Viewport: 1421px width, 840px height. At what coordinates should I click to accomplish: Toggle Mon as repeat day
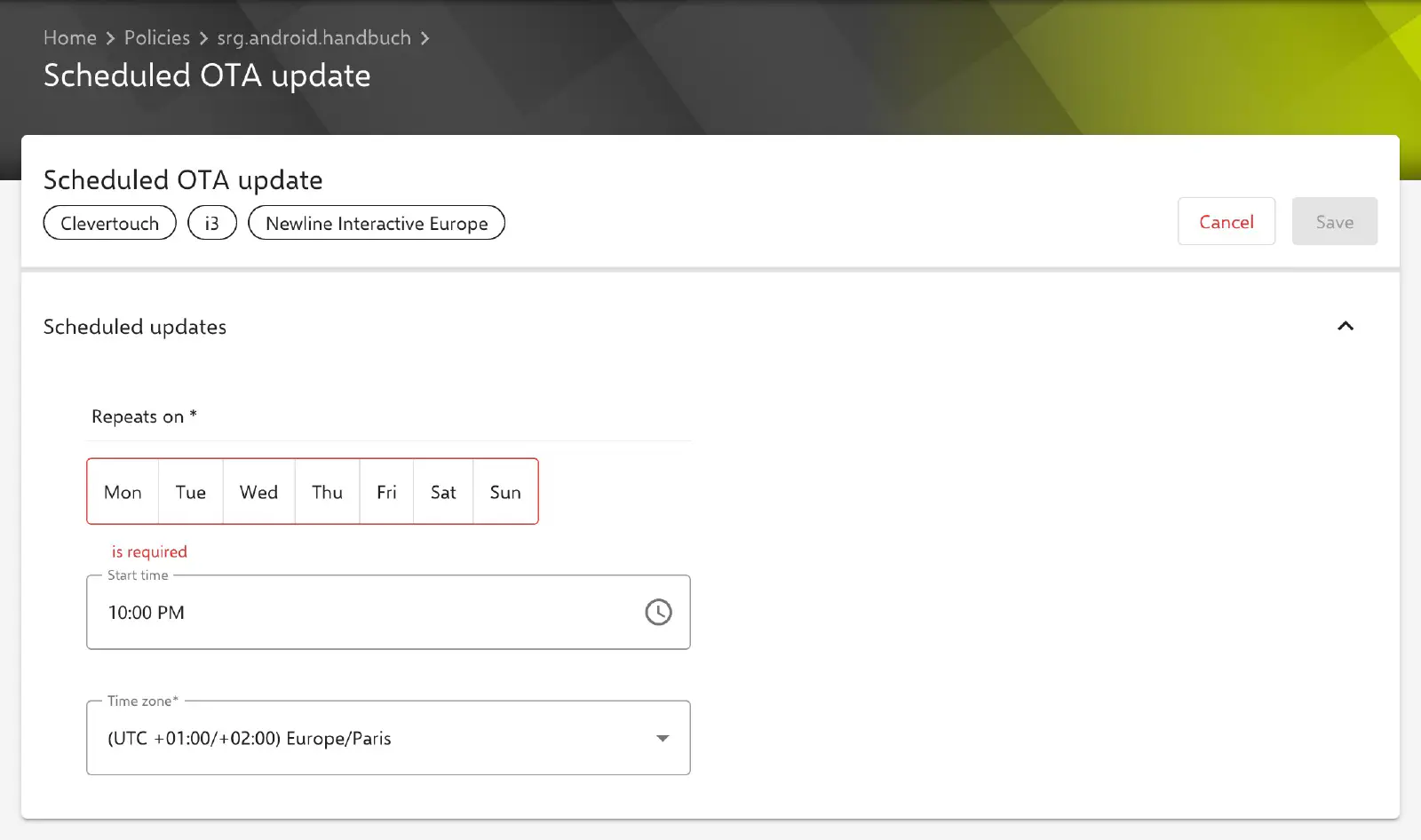(123, 492)
